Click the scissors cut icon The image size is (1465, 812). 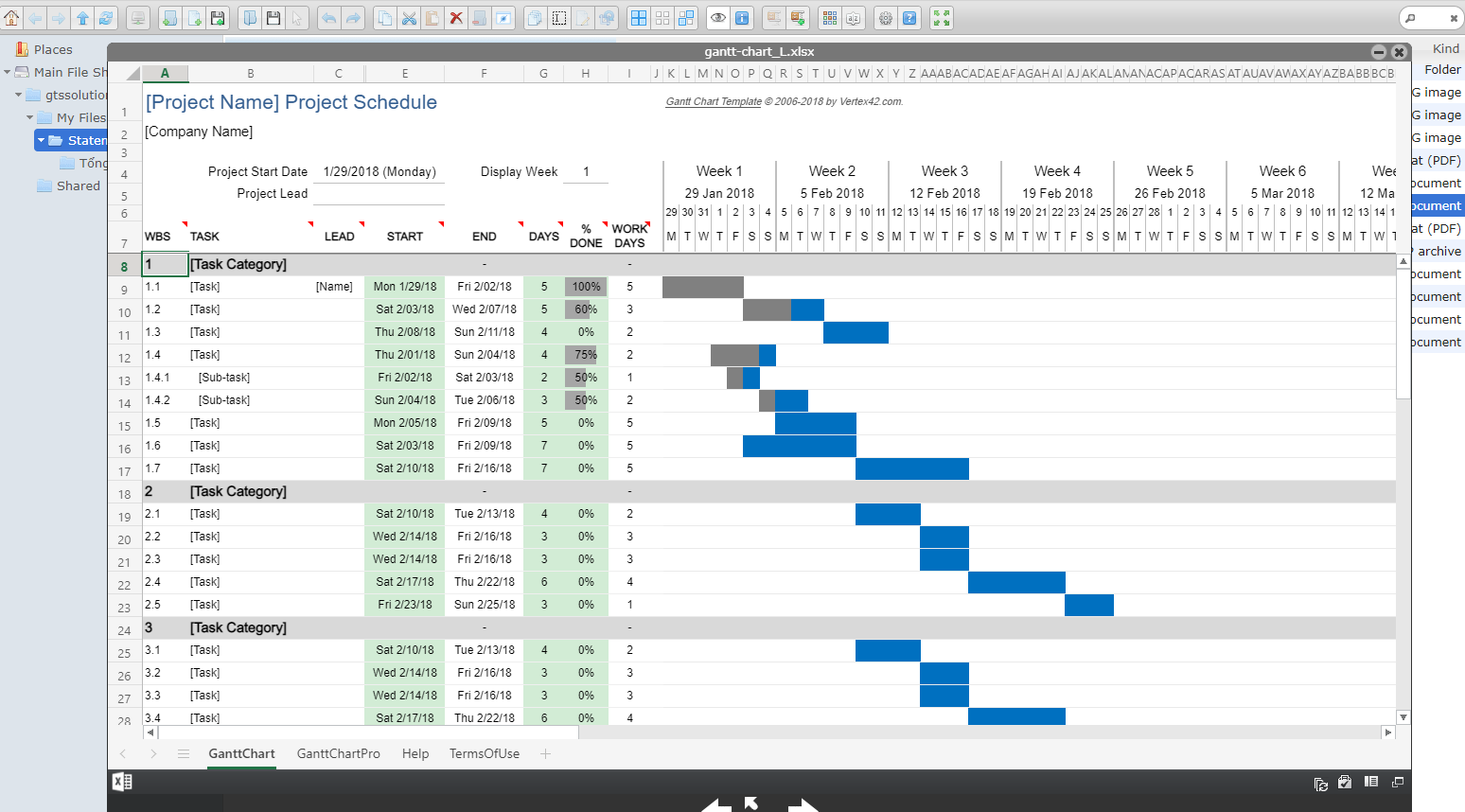pyautogui.click(x=408, y=18)
